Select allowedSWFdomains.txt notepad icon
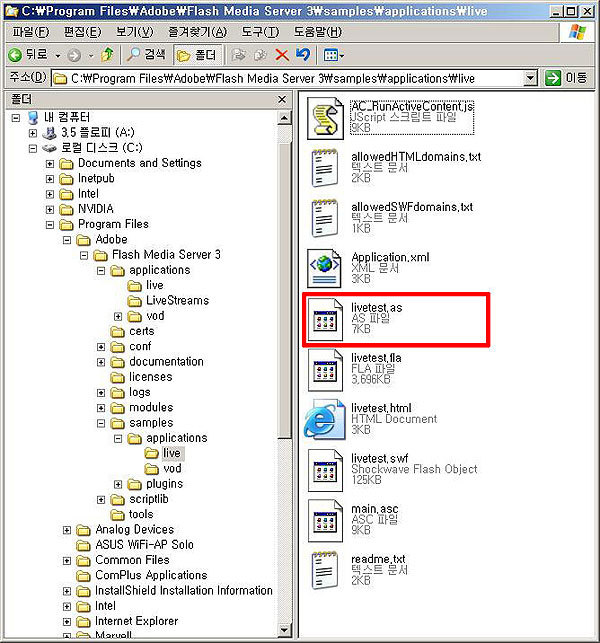Viewport: 600px width, 643px height. (x=325, y=219)
